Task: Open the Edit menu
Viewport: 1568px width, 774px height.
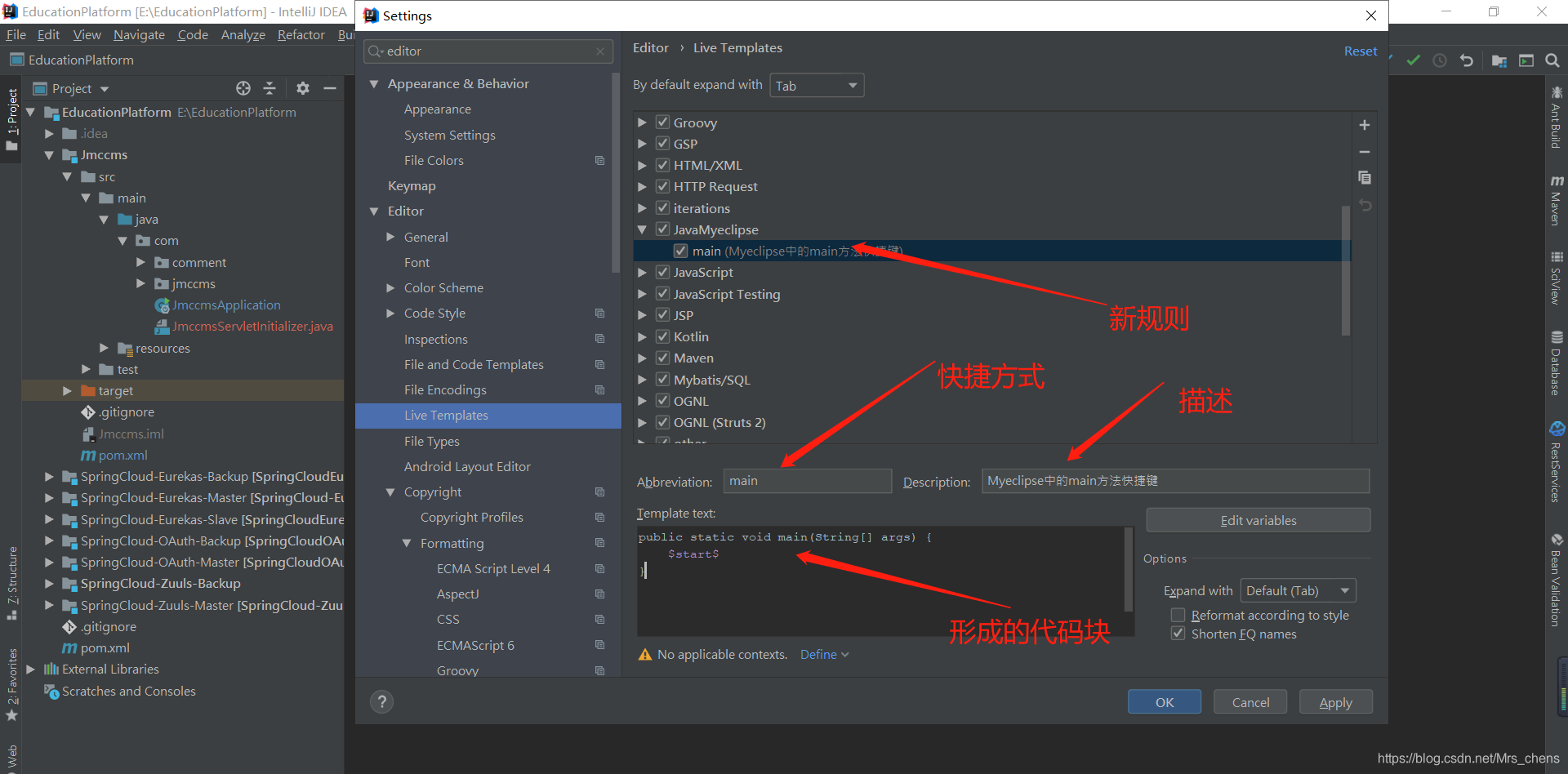Action: pyautogui.click(x=49, y=34)
